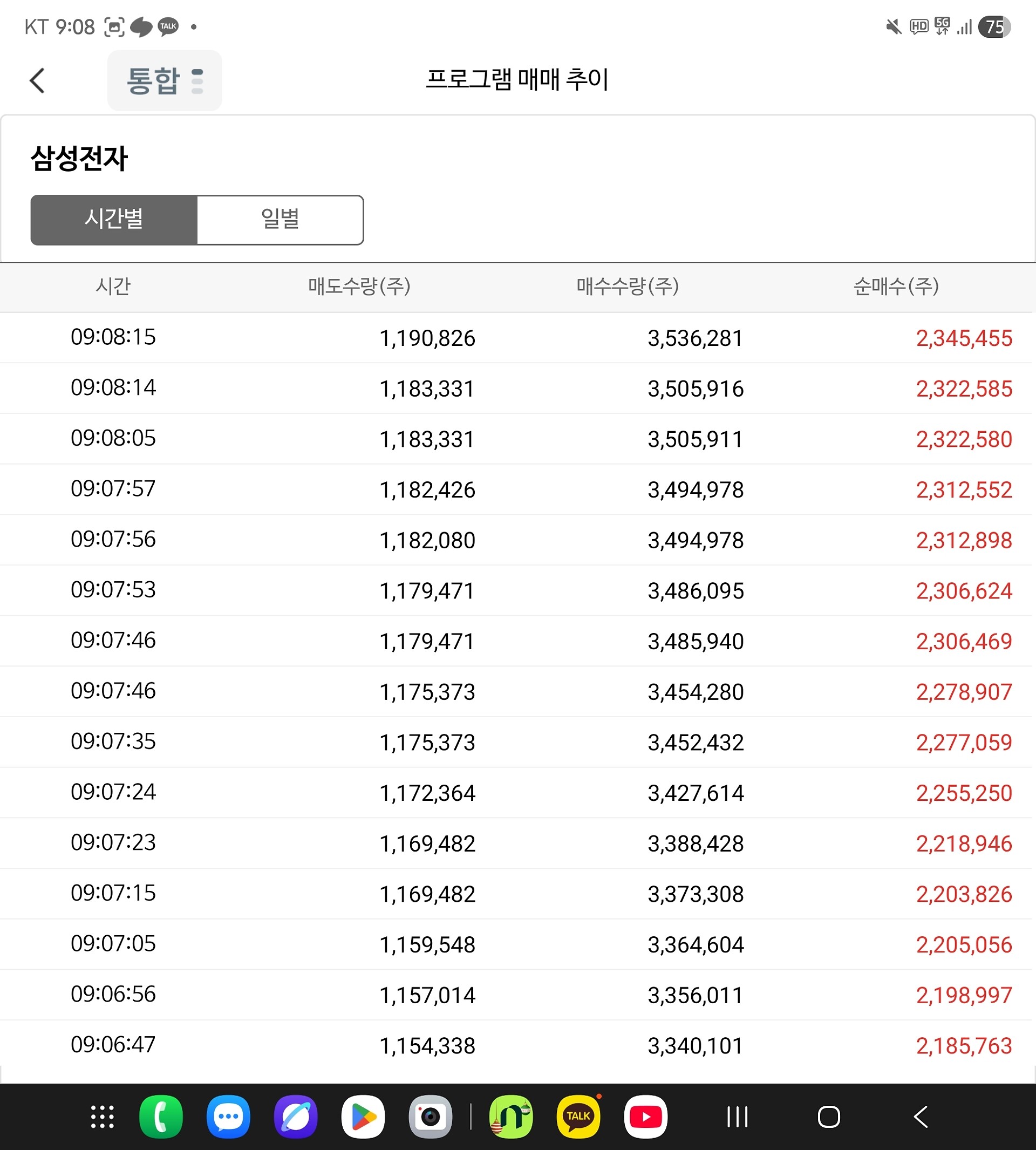Open KakaoTalk from the dock
1036x1150 pixels.
click(578, 1117)
